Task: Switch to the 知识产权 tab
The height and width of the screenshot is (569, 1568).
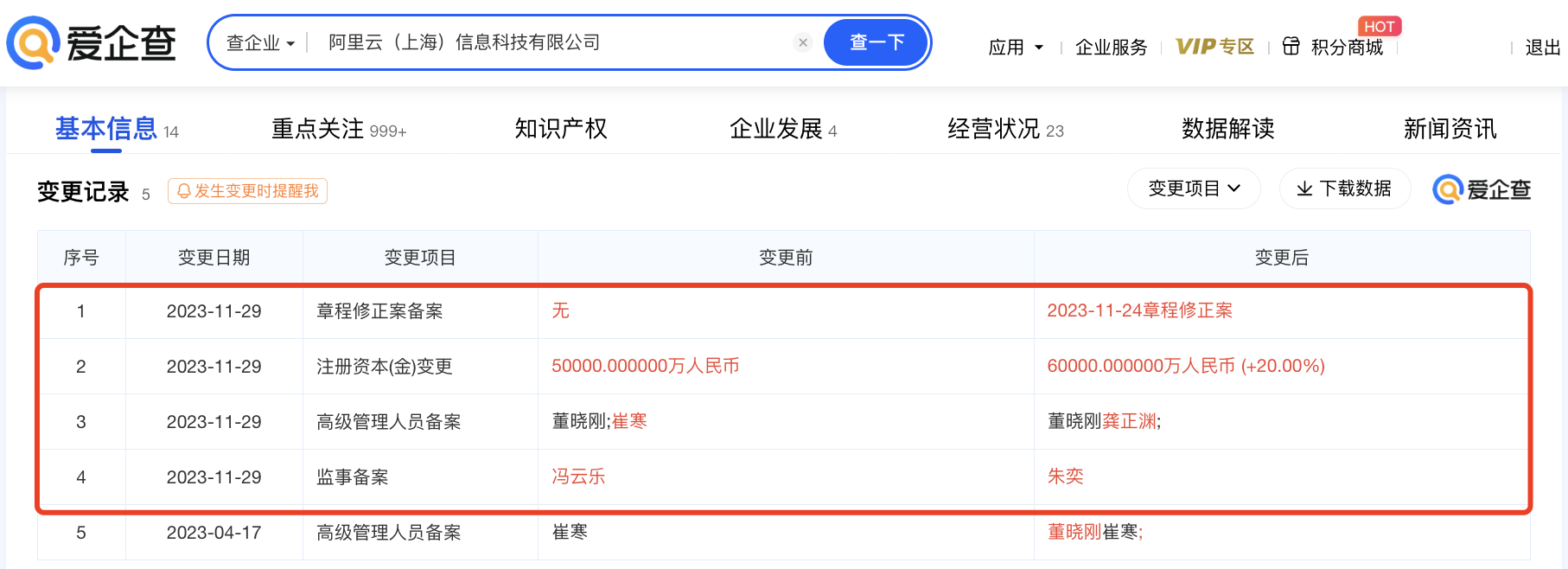Action: [561, 129]
